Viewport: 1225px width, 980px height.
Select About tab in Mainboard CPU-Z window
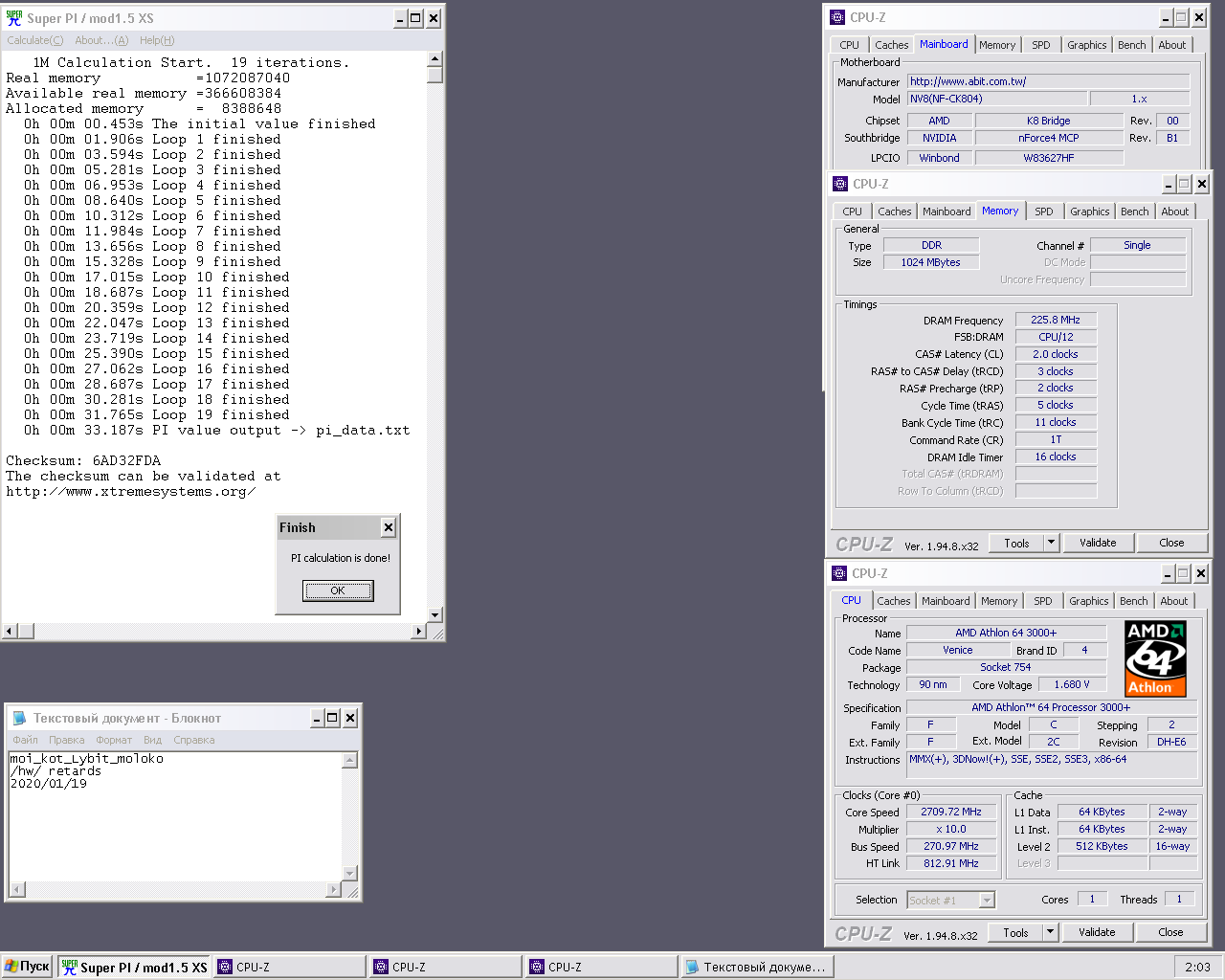(x=1171, y=45)
